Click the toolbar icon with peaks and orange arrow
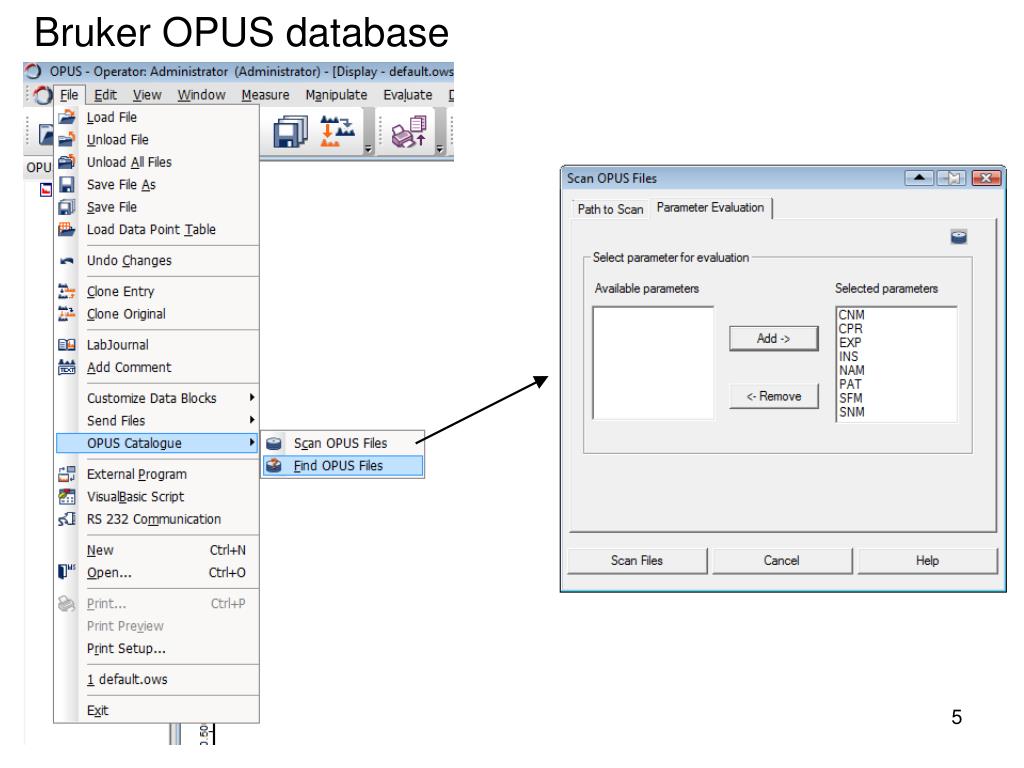The width and height of the screenshot is (1024, 768). click(337, 131)
